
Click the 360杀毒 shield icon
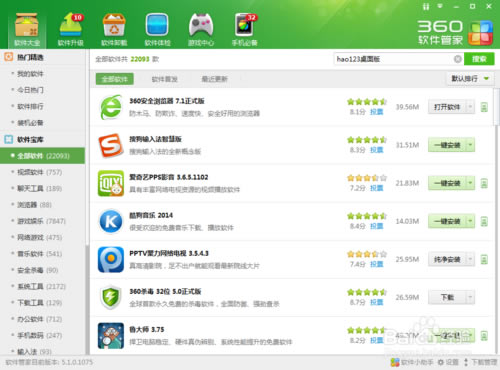pyautogui.click(x=111, y=297)
